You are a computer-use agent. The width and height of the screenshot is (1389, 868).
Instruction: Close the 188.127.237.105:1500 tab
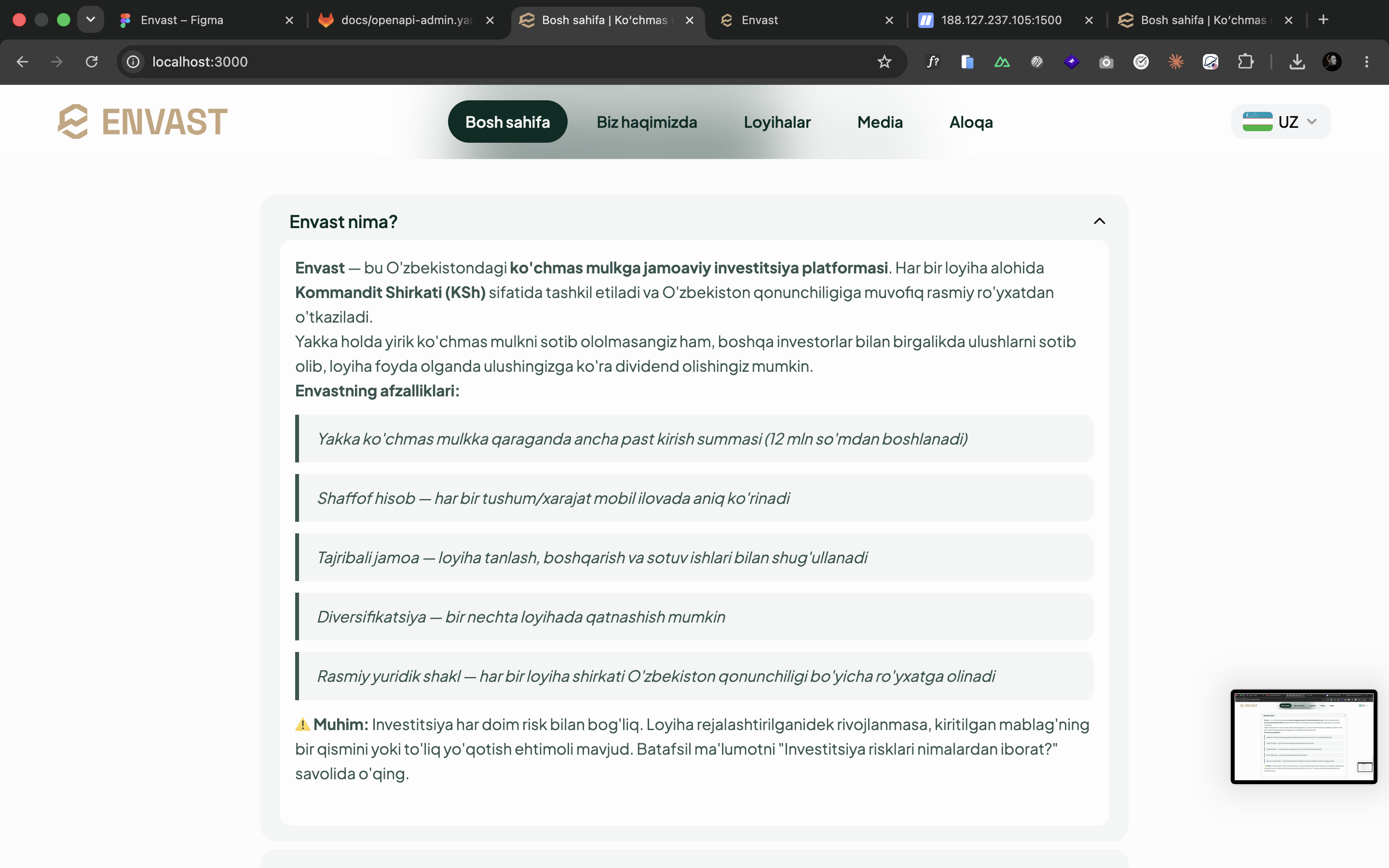tap(1088, 20)
